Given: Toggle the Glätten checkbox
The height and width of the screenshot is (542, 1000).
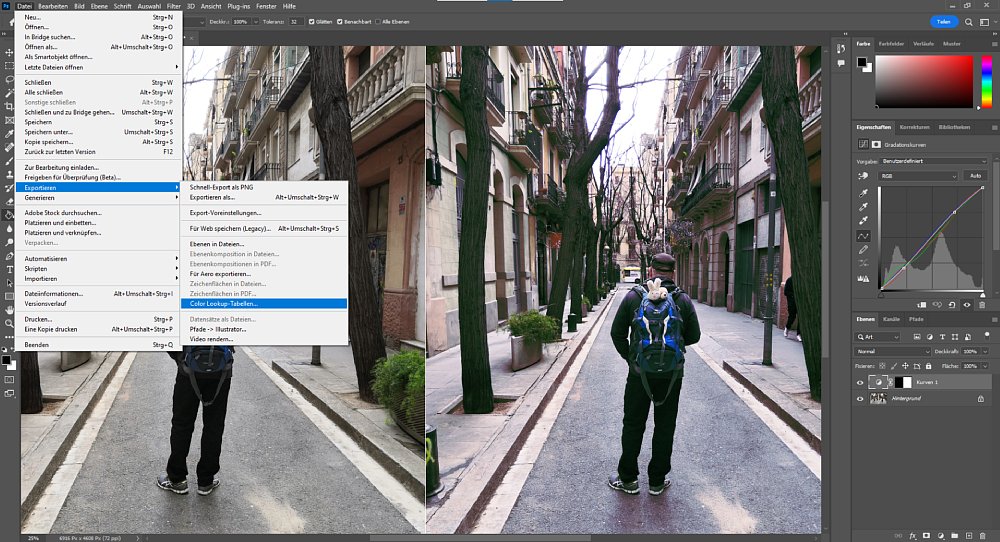Looking at the screenshot, I should pos(312,21).
